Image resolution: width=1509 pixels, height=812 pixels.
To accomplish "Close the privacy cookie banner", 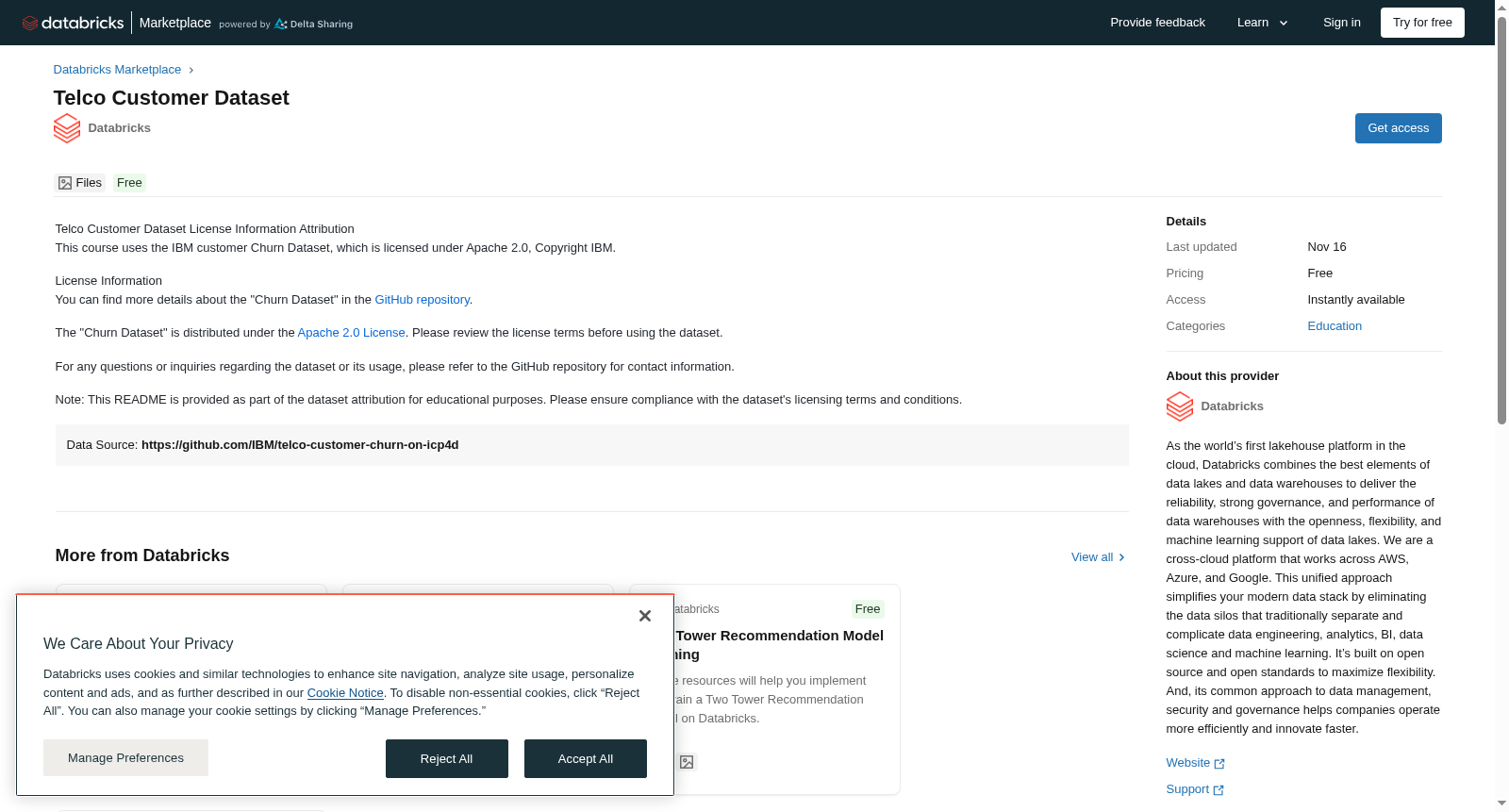I will point(645,616).
